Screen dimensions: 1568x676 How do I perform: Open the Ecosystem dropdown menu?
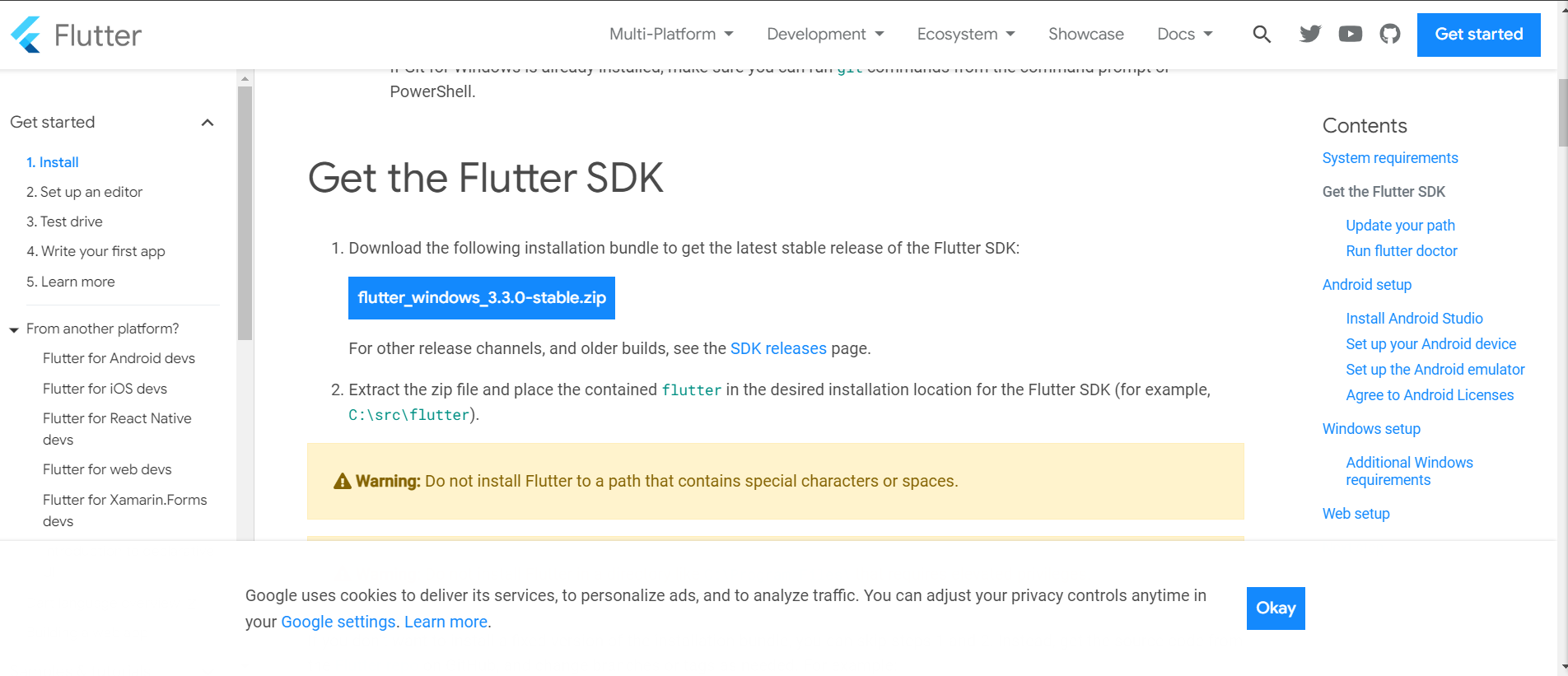[966, 34]
